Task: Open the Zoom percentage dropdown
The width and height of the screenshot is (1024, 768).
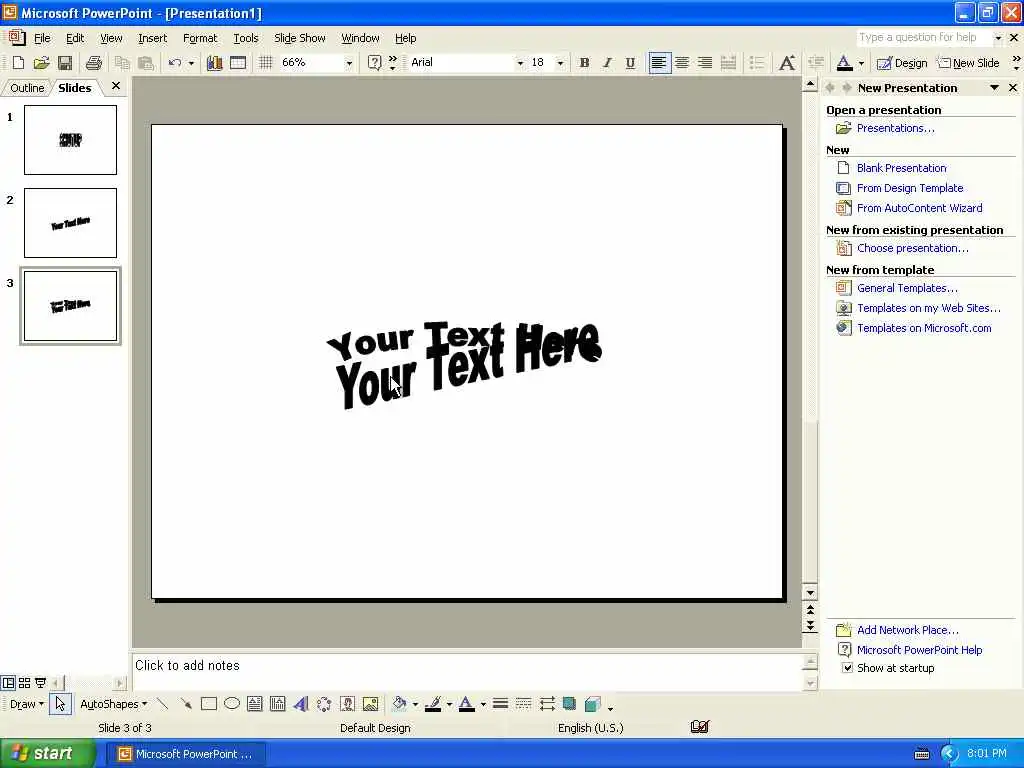Action: (x=349, y=63)
